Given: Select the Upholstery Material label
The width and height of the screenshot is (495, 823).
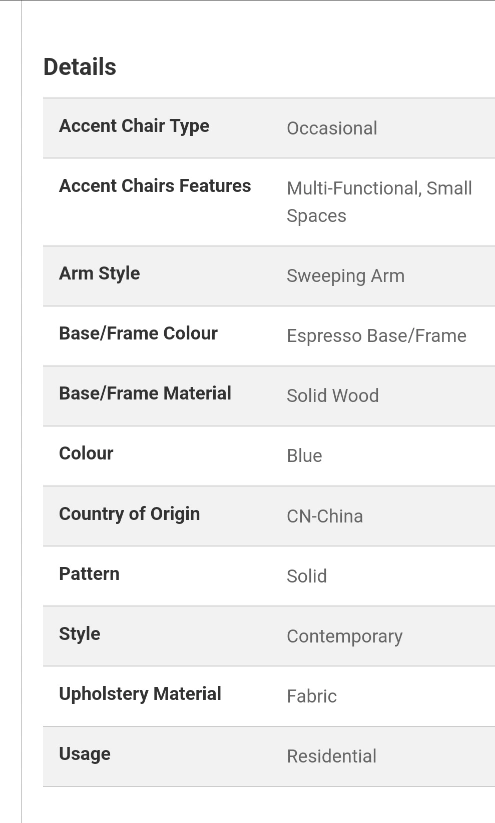Looking at the screenshot, I should pyautogui.click(x=140, y=694).
